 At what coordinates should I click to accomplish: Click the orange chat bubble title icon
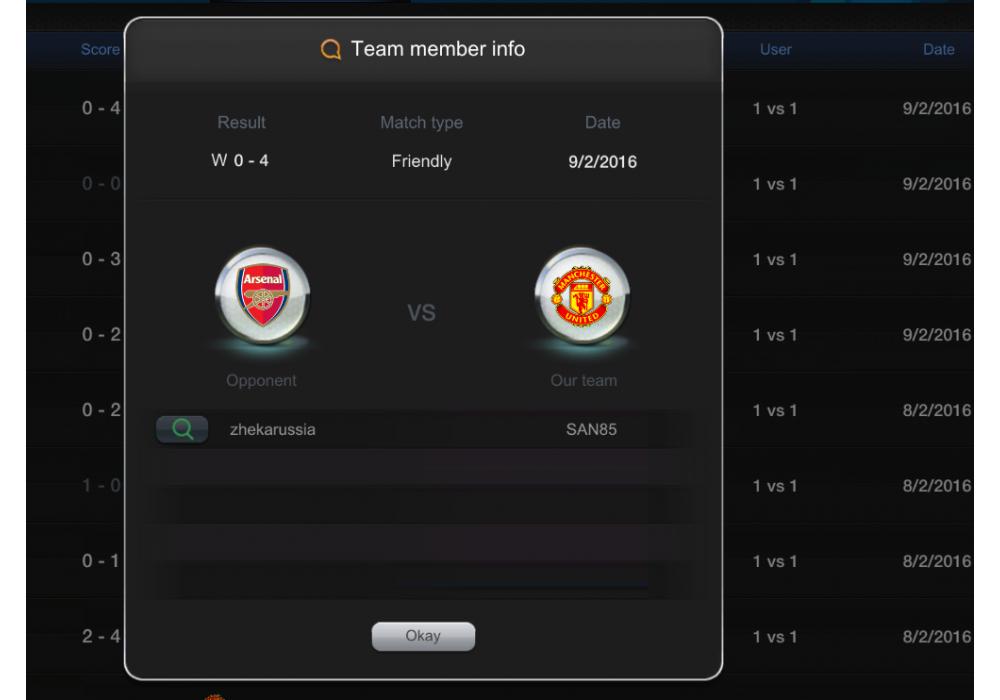pos(330,49)
